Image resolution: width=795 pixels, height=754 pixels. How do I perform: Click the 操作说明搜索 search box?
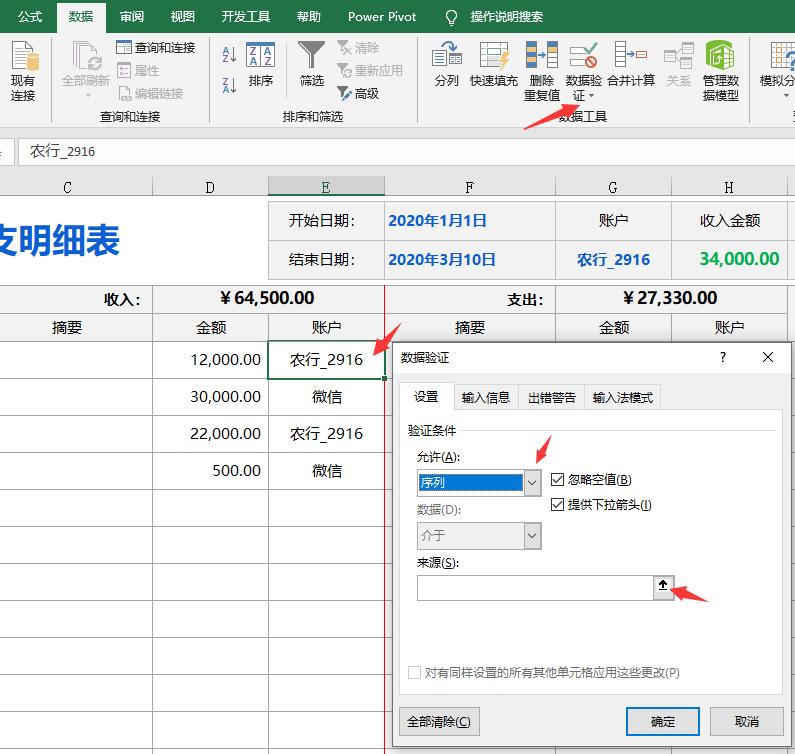coord(506,17)
